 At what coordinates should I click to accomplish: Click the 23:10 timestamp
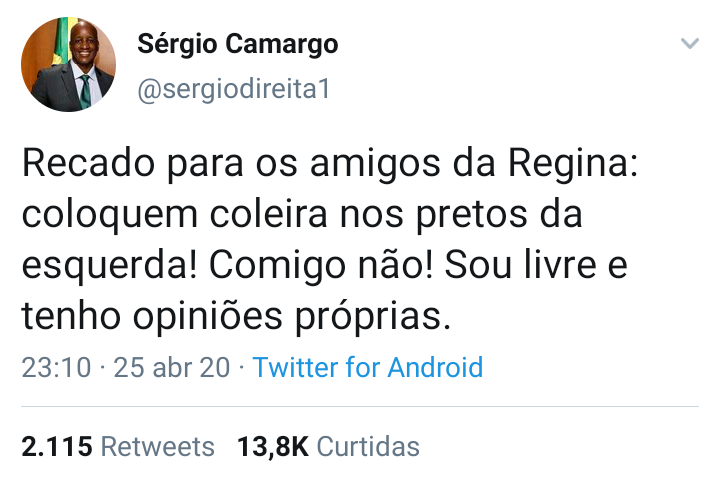coord(57,367)
